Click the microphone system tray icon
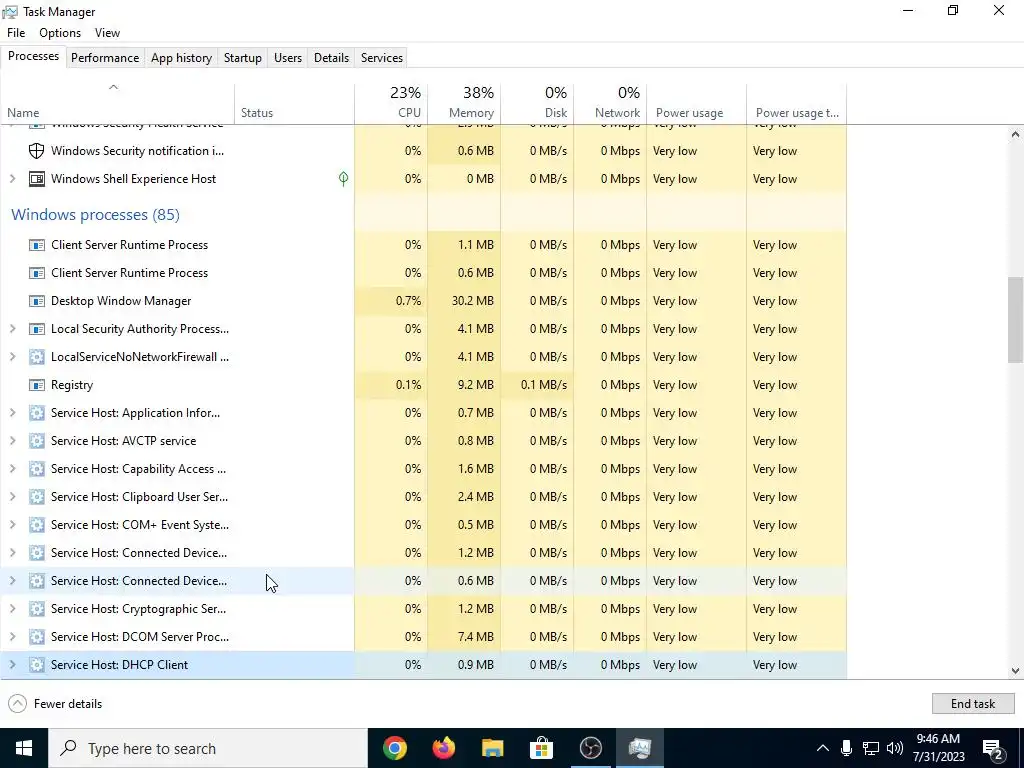 click(846, 748)
